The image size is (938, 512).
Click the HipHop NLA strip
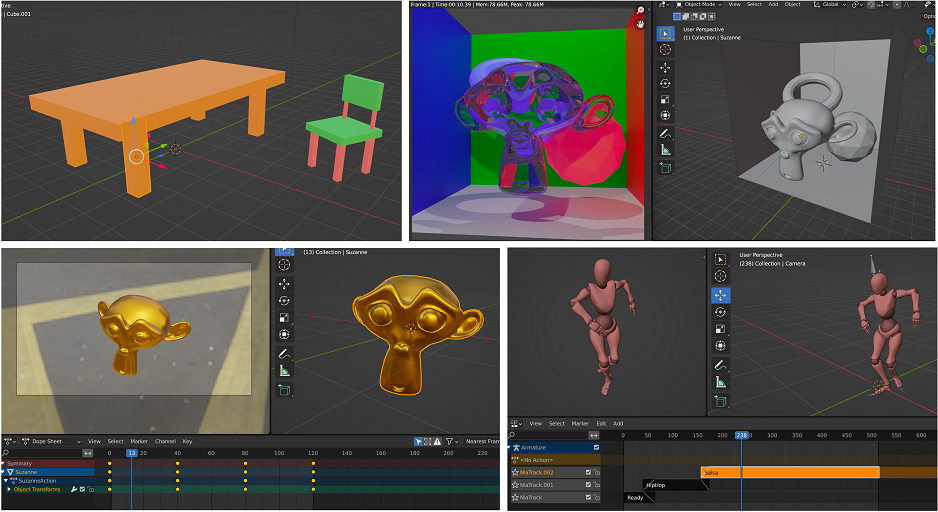(677, 485)
